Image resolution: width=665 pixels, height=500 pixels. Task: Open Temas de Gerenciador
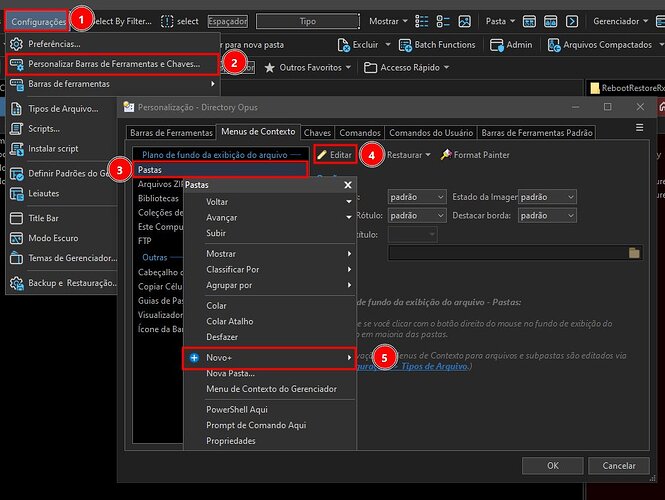(x=72, y=258)
